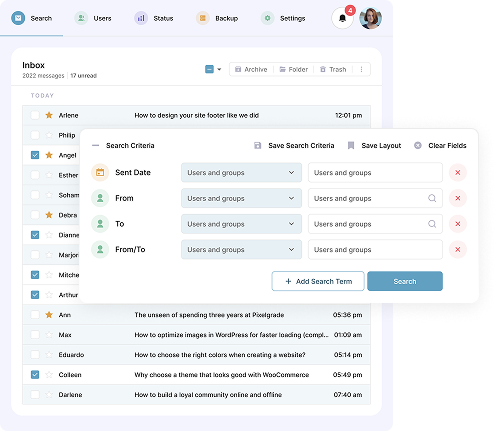Open the From condition dropdown
This screenshot has width=499, height=431.
241,198
